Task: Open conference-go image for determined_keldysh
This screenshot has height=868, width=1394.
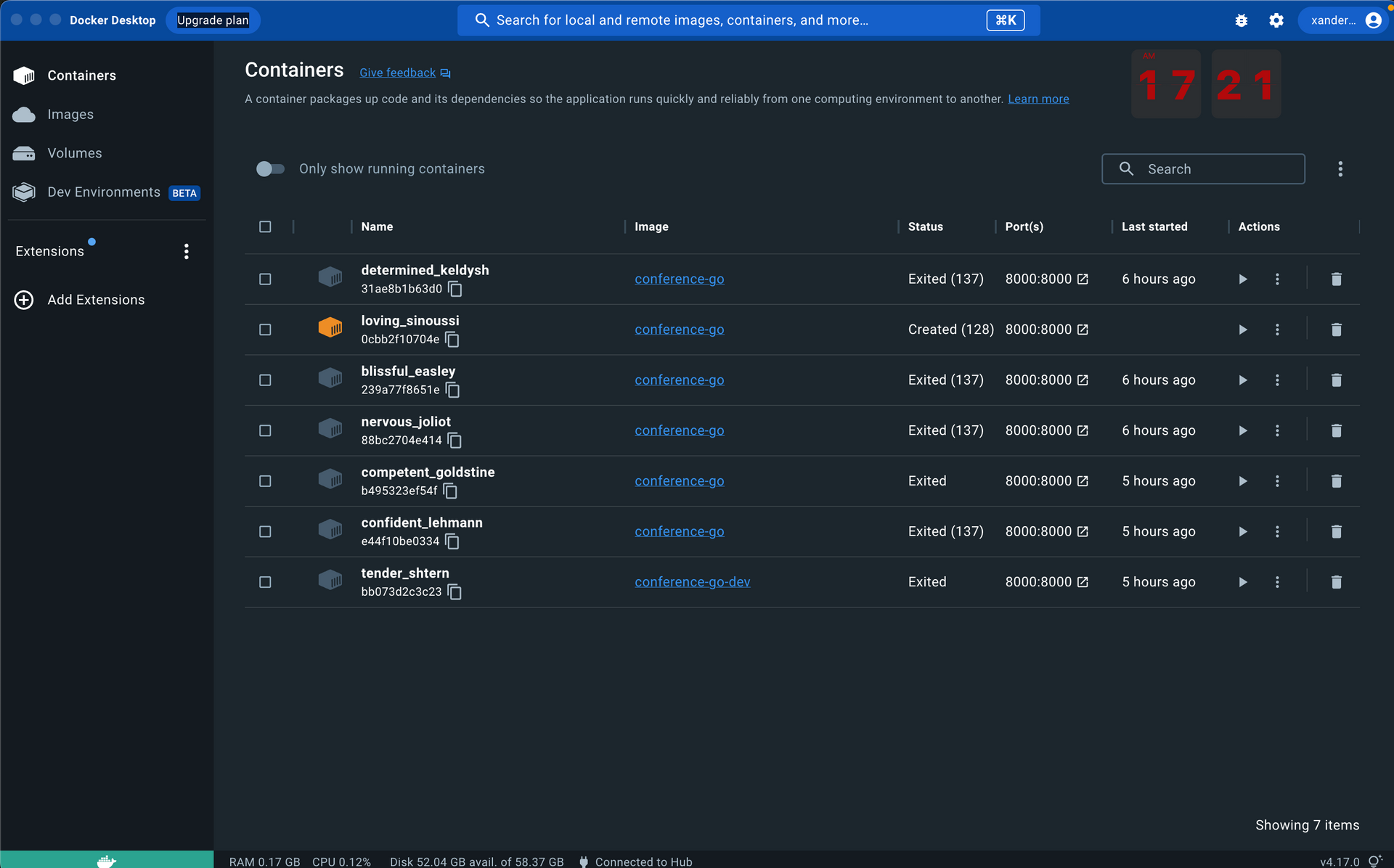Action: pos(680,279)
